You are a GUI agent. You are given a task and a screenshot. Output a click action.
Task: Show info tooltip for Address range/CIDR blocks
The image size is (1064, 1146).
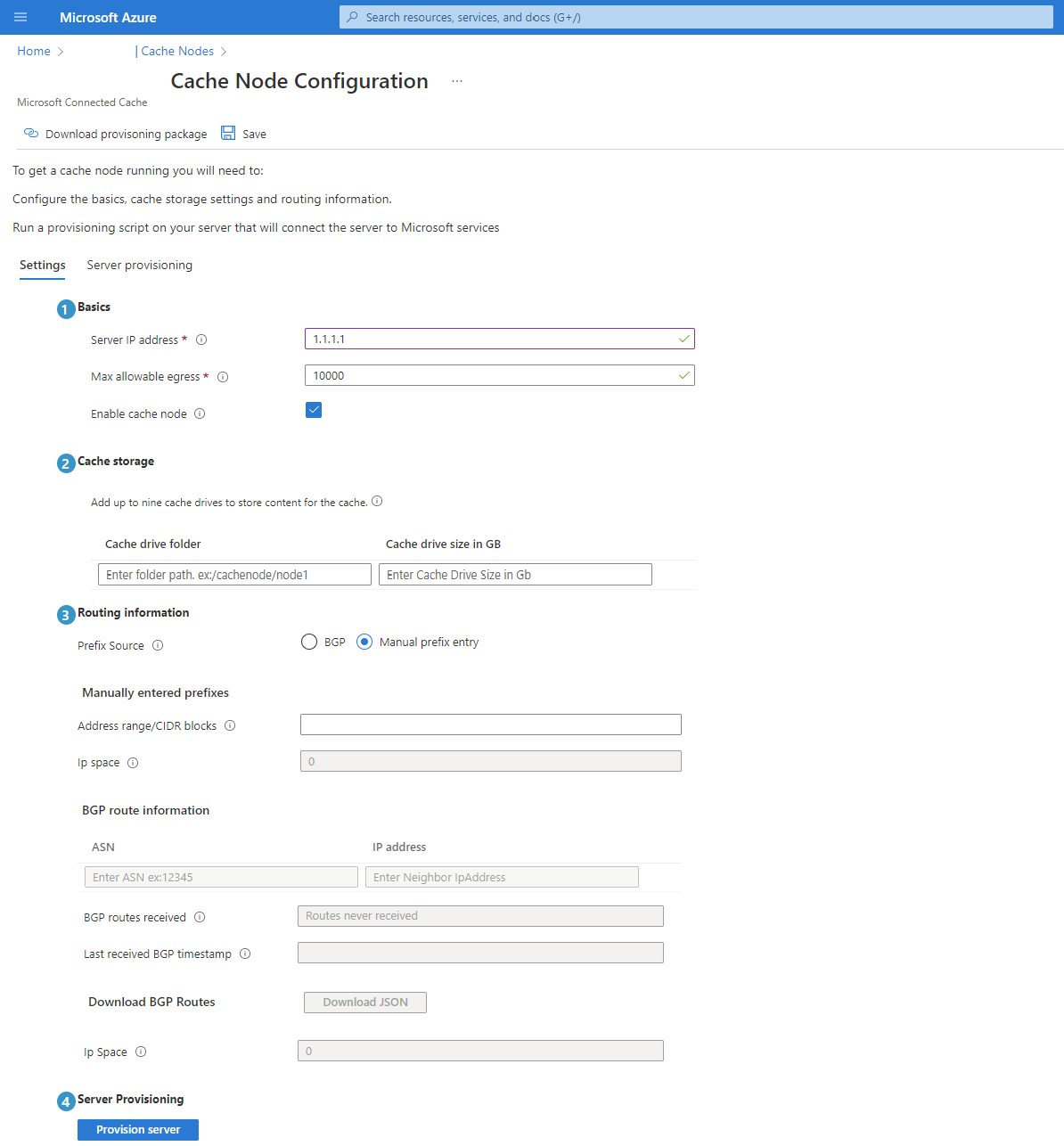coord(230,725)
